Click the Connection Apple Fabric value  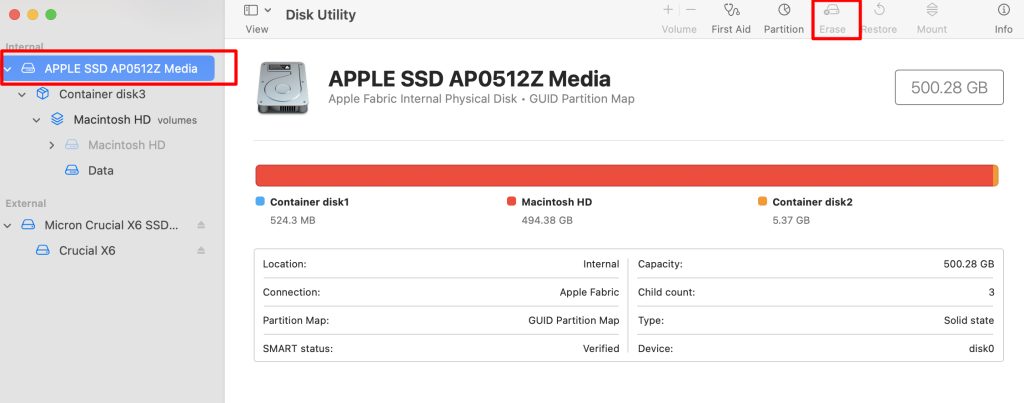589,292
